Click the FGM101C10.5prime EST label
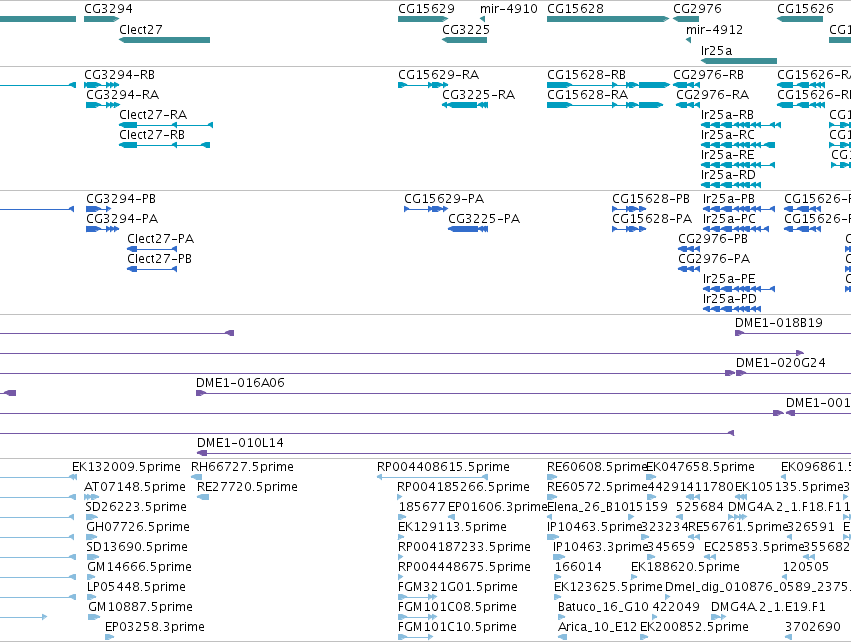This screenshot has height=642, width=851. (457, 627)
